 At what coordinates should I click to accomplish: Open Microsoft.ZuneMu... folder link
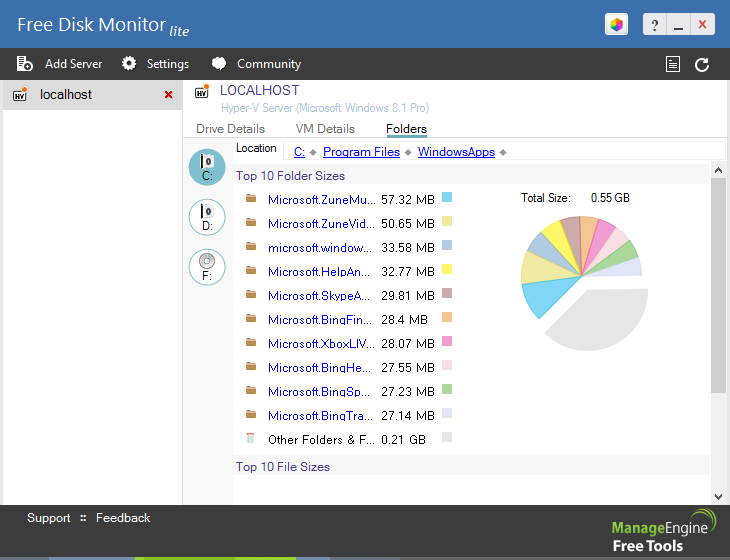click(321, 200)
